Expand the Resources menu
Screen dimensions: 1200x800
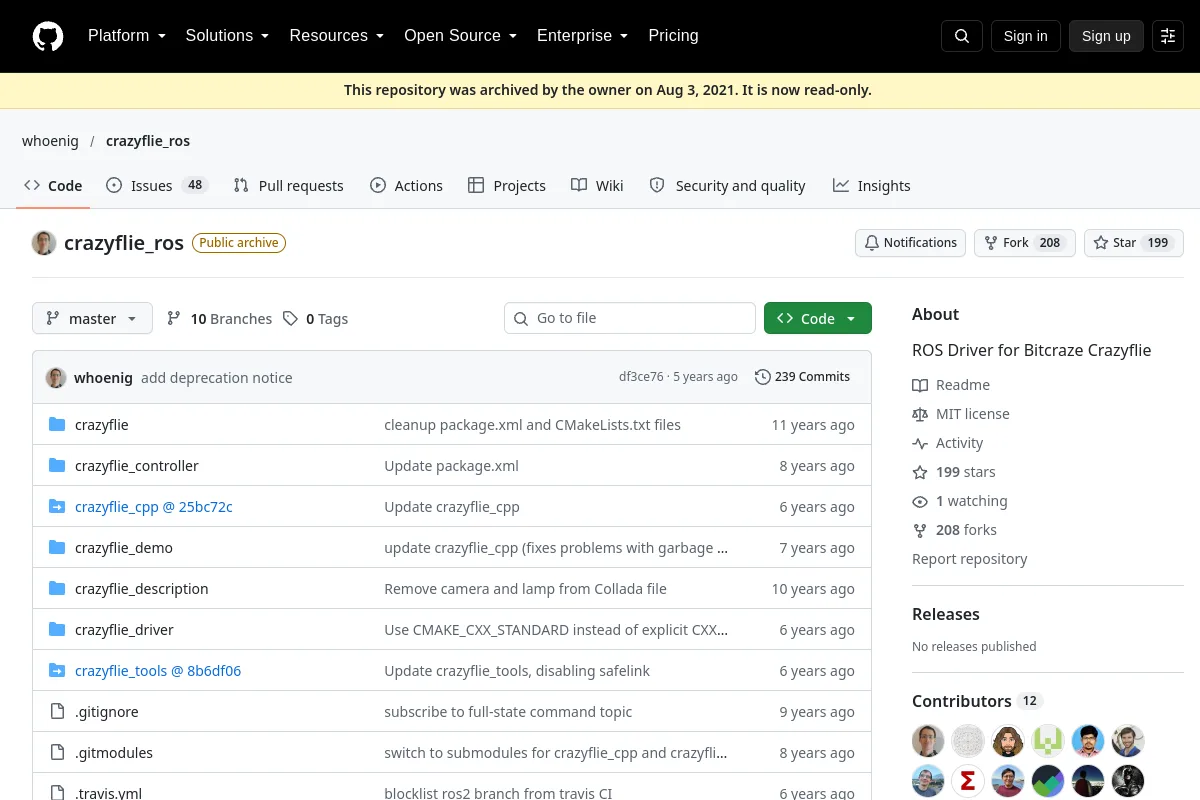(x=337, y=36)
